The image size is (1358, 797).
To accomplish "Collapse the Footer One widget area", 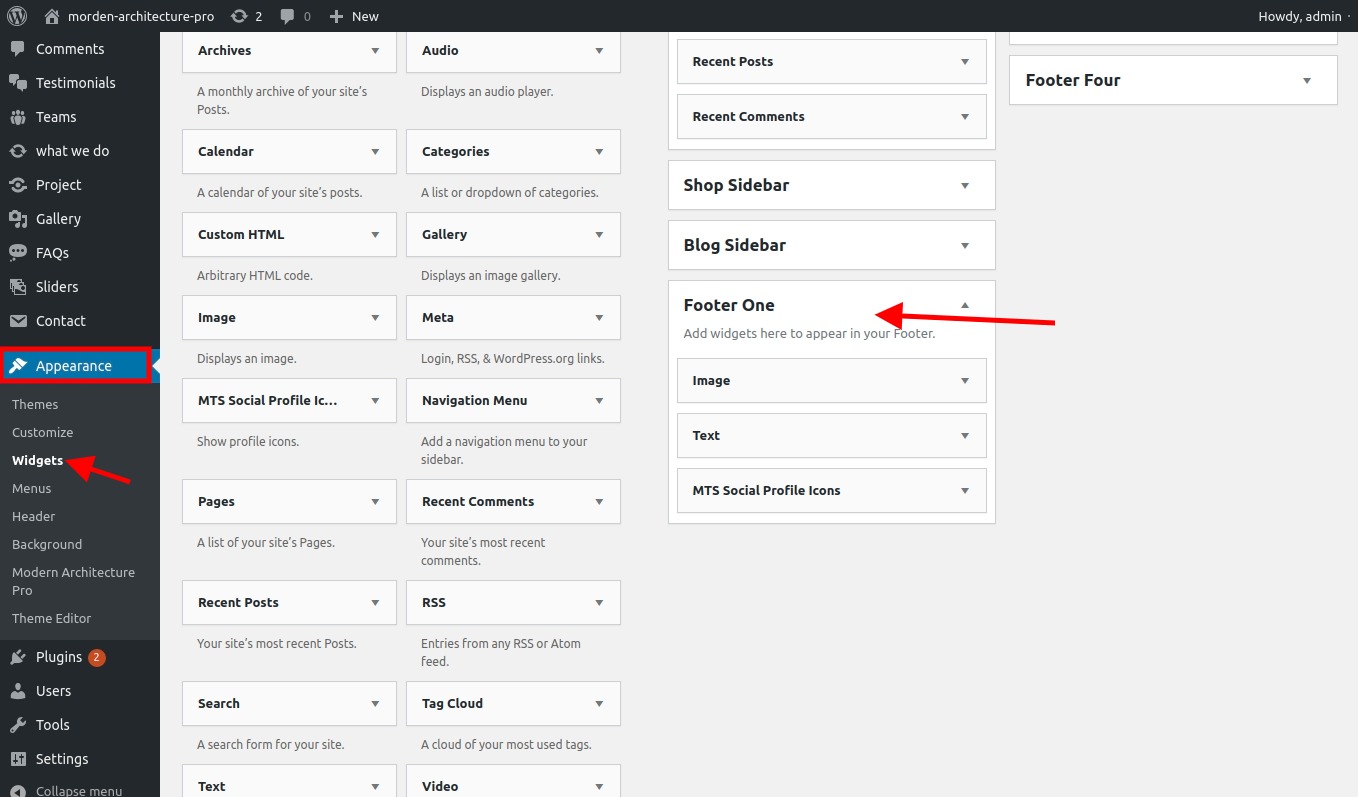I will click(964, 305).
